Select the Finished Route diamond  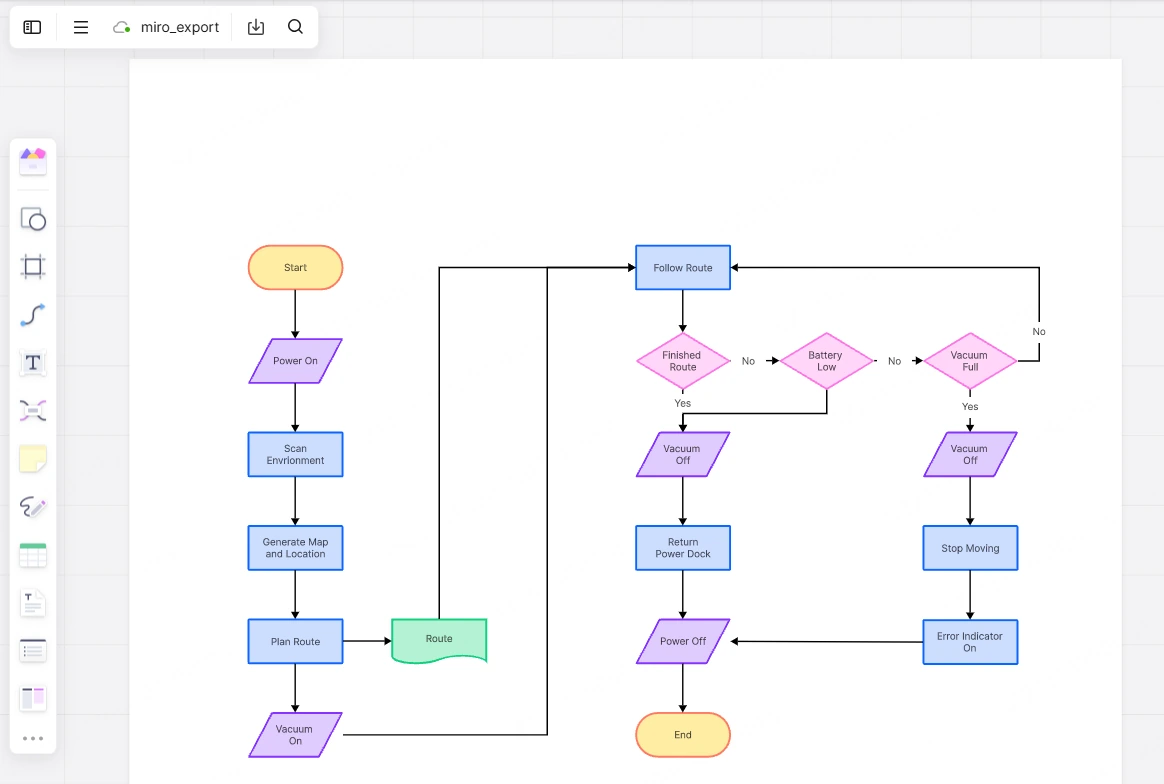point(683,361)
